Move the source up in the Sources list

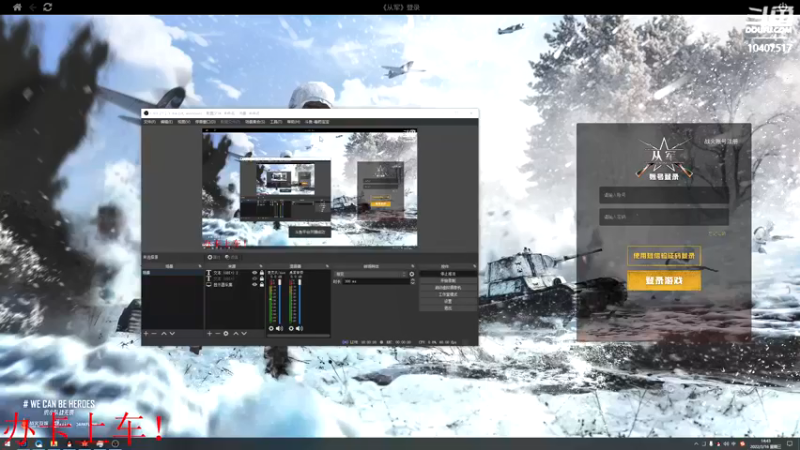point(236,334)
